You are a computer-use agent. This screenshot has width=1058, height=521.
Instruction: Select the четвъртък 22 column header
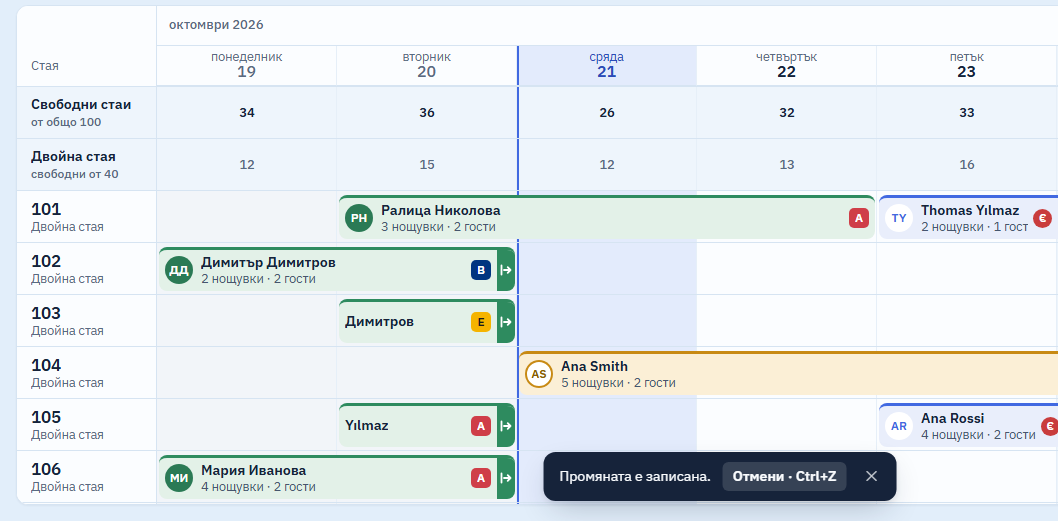click(x=787, y=65)
